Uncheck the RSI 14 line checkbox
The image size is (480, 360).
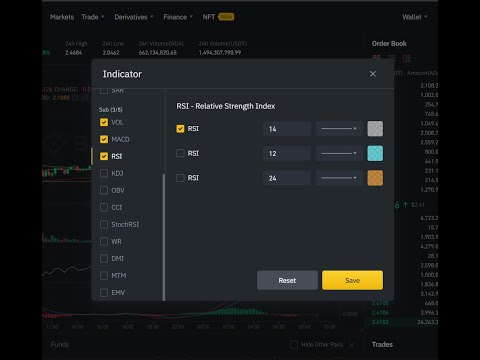coord(180,129)
